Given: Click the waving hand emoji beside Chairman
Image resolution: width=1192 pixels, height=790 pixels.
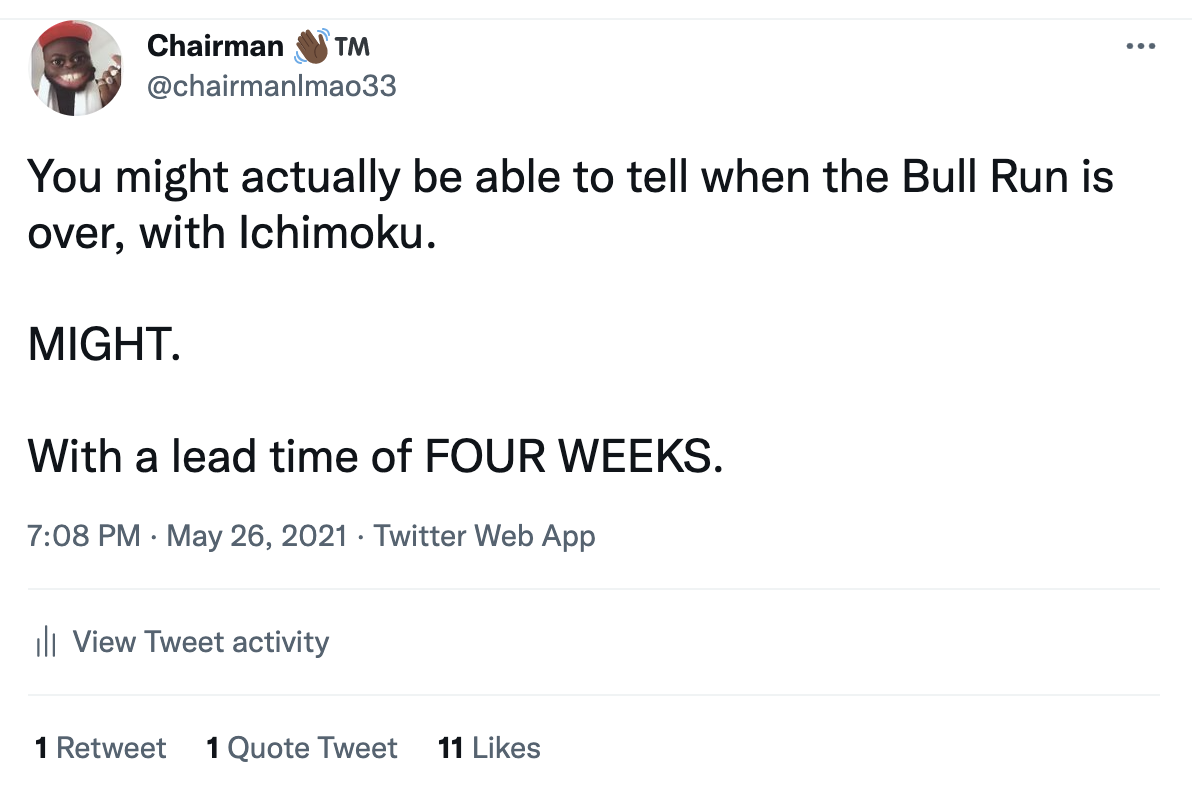Looking at the screenshot, I should pyautogui.click(x=313, y=45).
